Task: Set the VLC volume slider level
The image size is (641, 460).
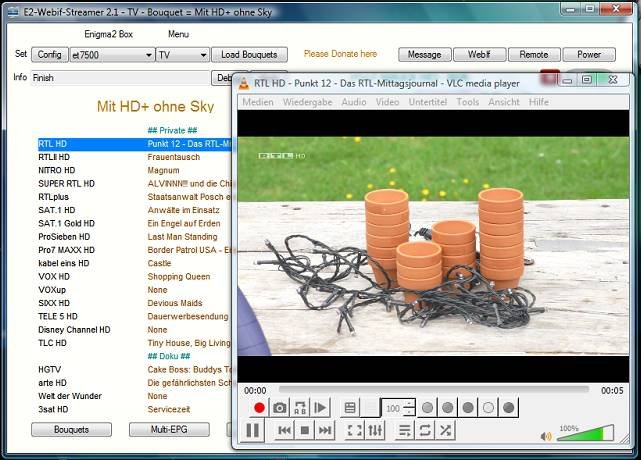Action: [x=585, y=433]
